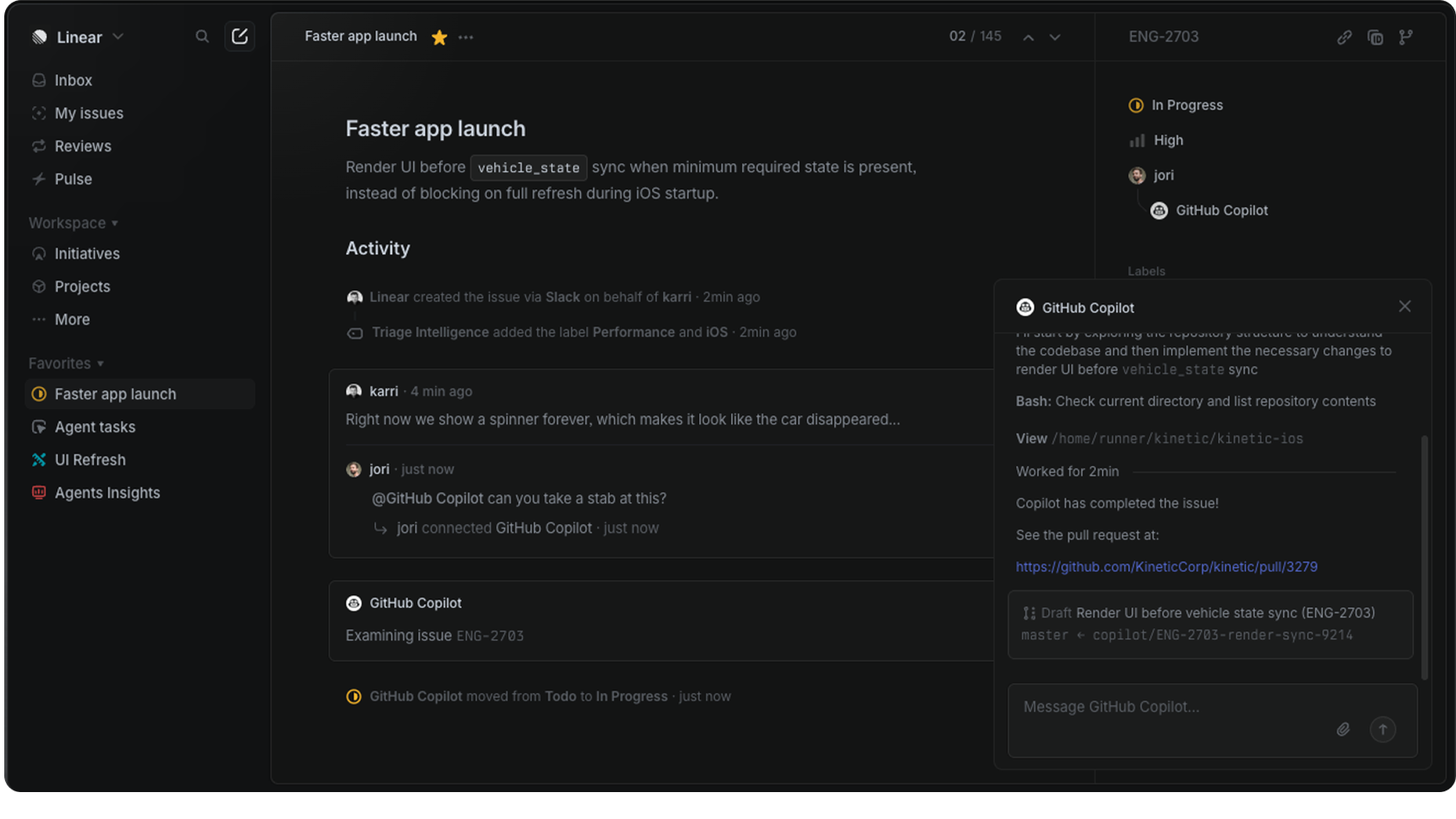Screen dimensions: 1456x819
Task: Toggle the favorite star for this issue
Action: click(x=439, y=37)
